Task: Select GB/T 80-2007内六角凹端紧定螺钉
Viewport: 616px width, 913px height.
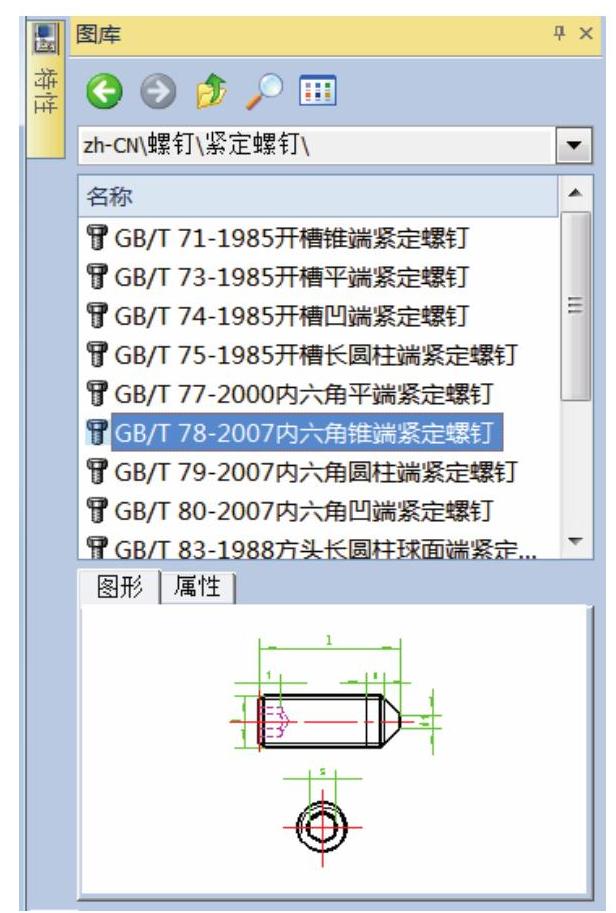Action: (x=304, y=511)
